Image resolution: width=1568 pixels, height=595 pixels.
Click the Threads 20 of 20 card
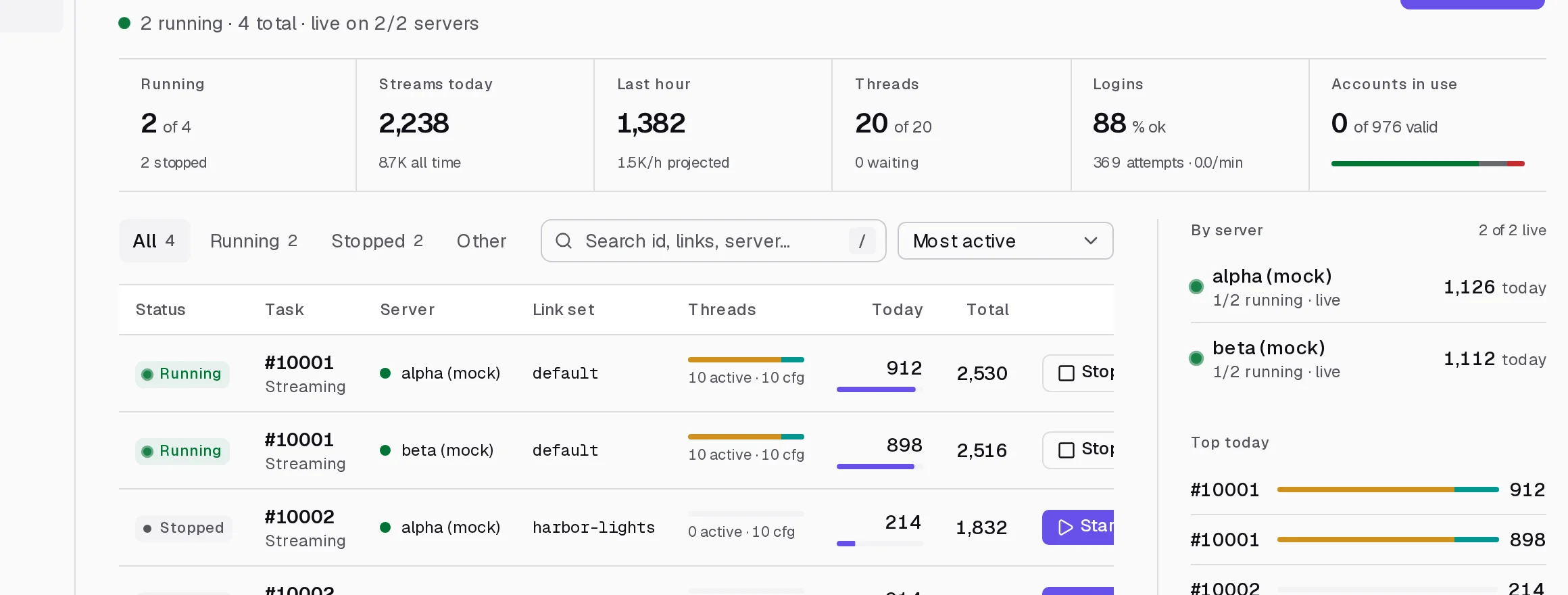[x=952, y=125]
